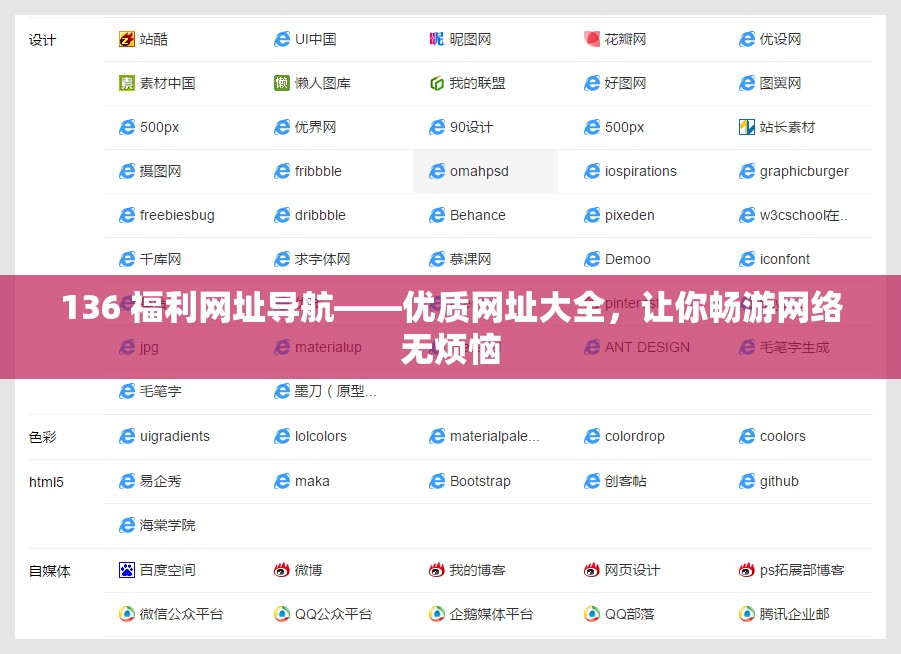Screen dimensions: 901x654
Task: Visit the graphicburger link
Action: point(804,171)
